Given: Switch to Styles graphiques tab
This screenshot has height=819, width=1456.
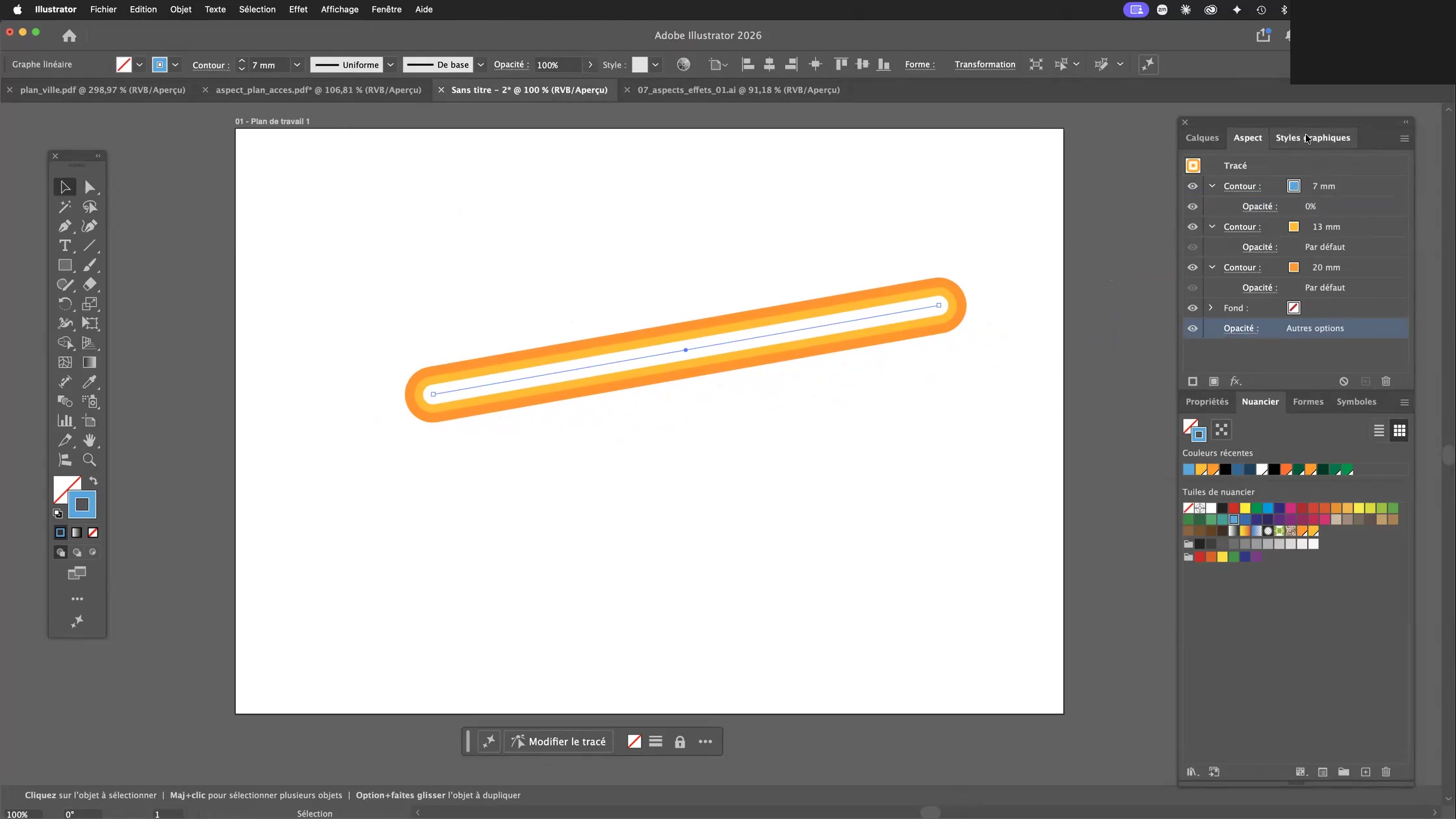Looking at the screenshot, I should click(1312, 138).
